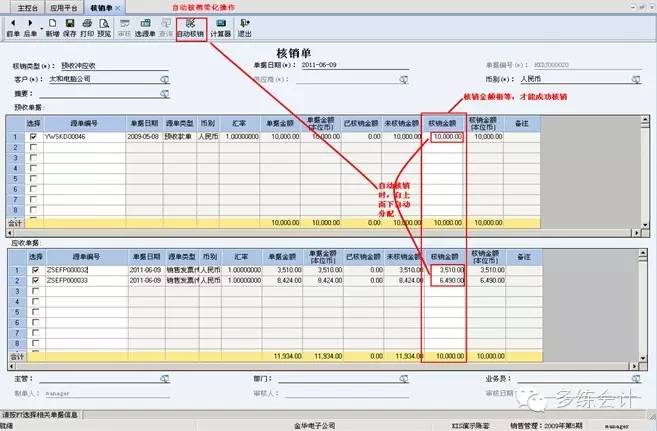Click 汇率 column header in 应收单据 table
This screenshot has height=431, width=657.
[241, 257]
